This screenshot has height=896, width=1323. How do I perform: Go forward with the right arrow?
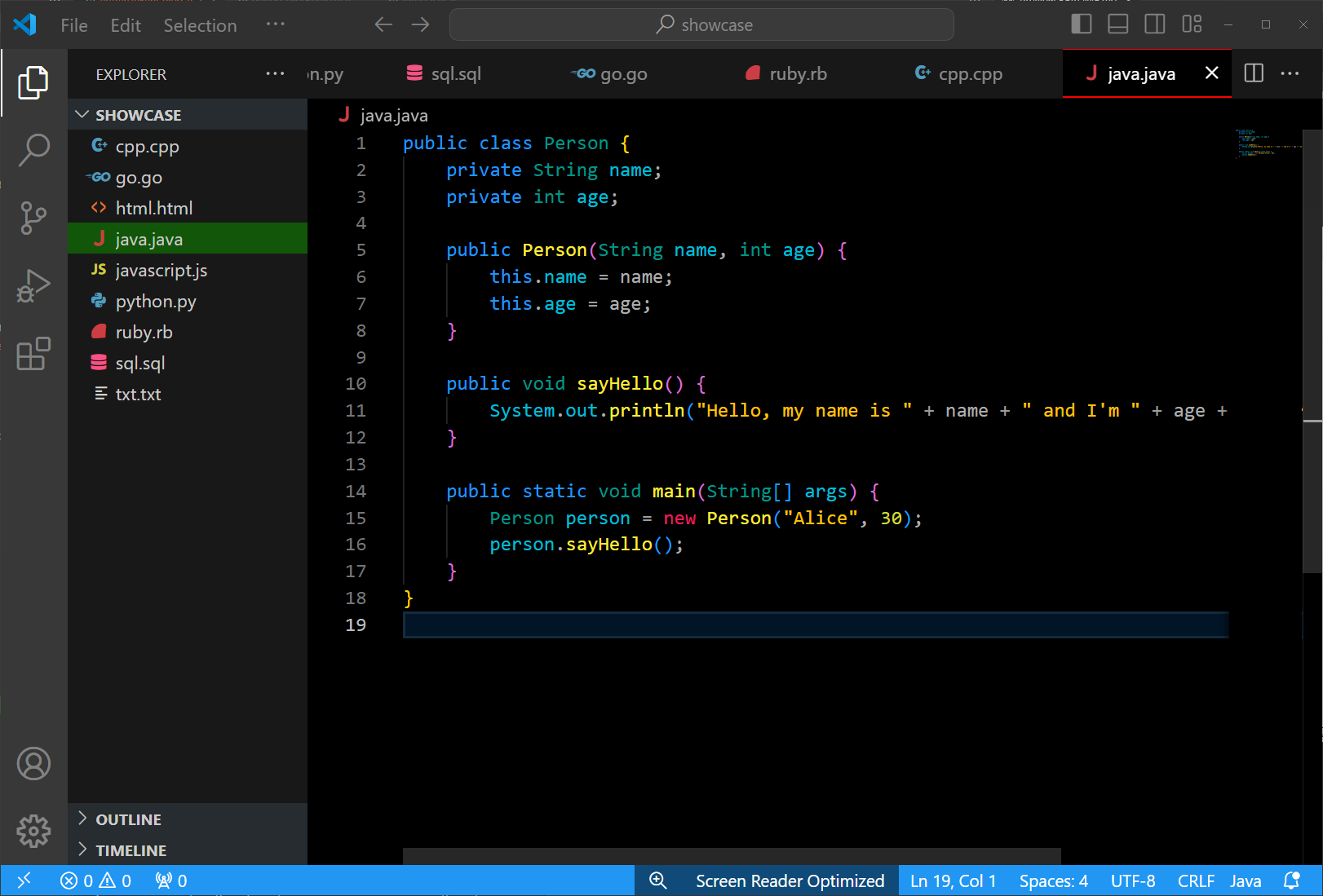(x=420, y=24)
